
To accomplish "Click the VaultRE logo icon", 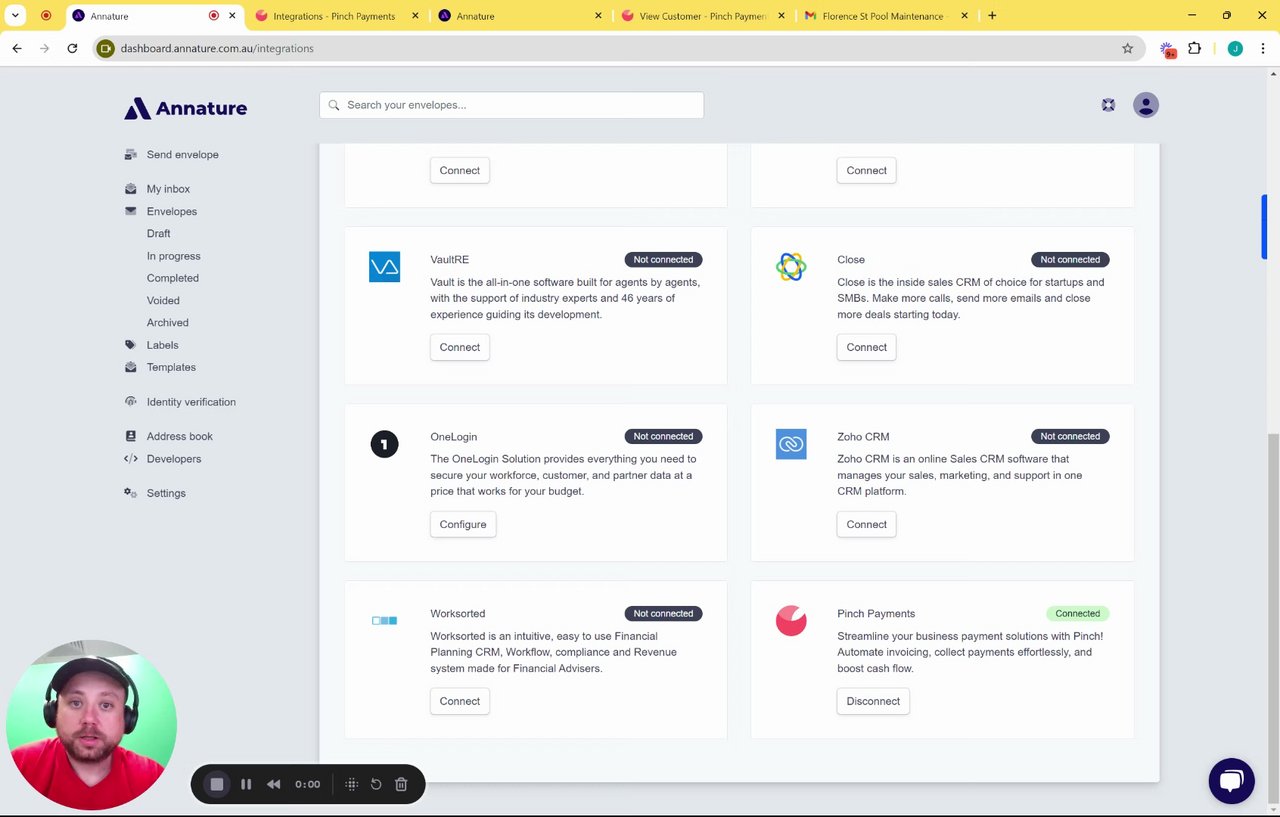I will tap(384, 267).
